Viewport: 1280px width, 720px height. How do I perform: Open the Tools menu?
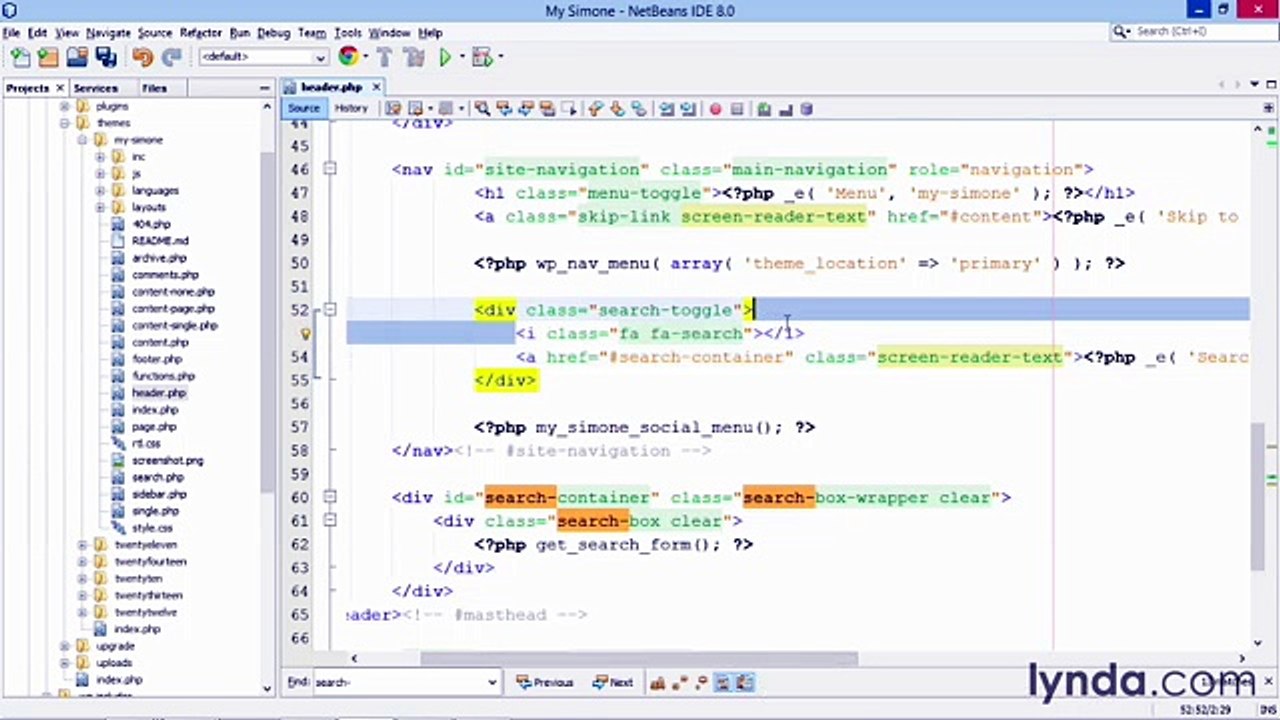coord(347,32)
